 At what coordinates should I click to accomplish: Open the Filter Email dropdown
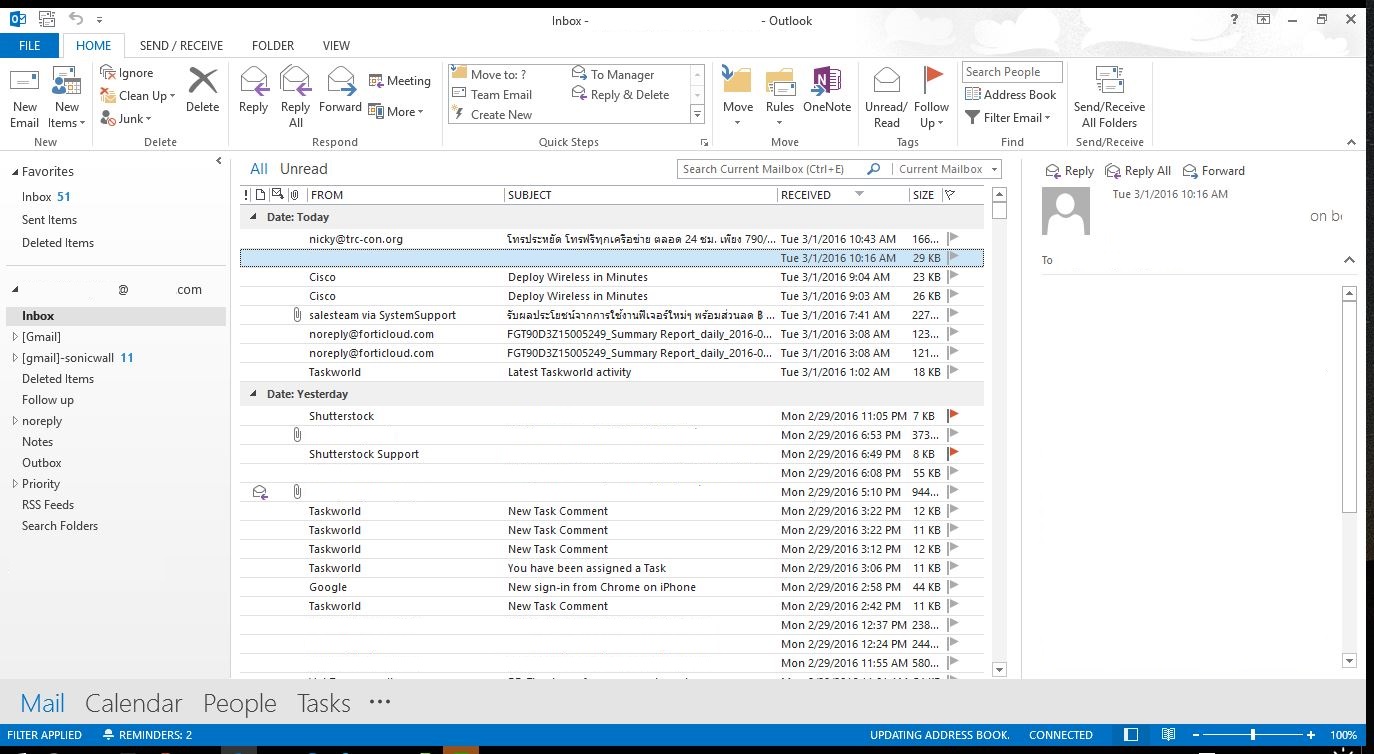pos(1008,118)
